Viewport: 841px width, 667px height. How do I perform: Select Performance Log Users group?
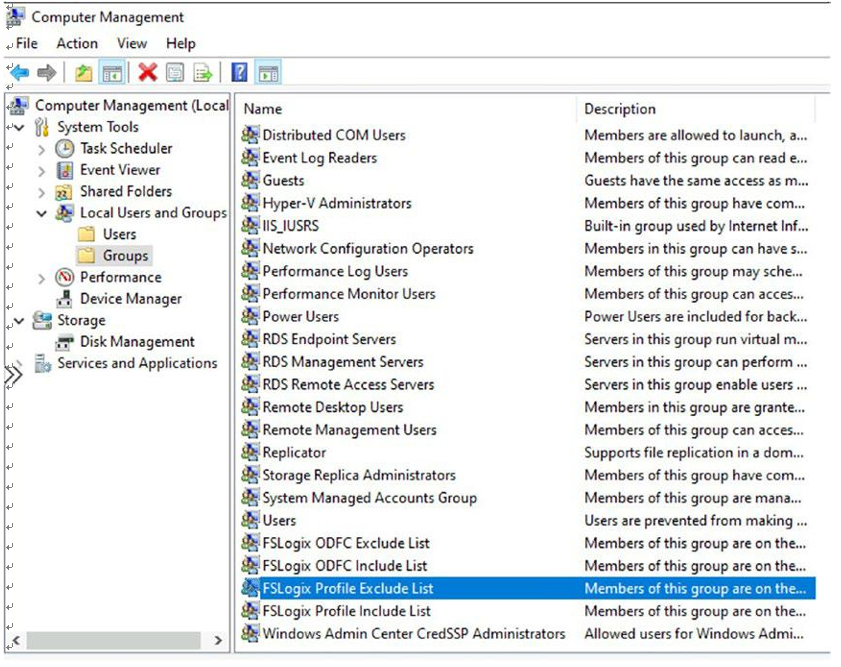(335, 271)
